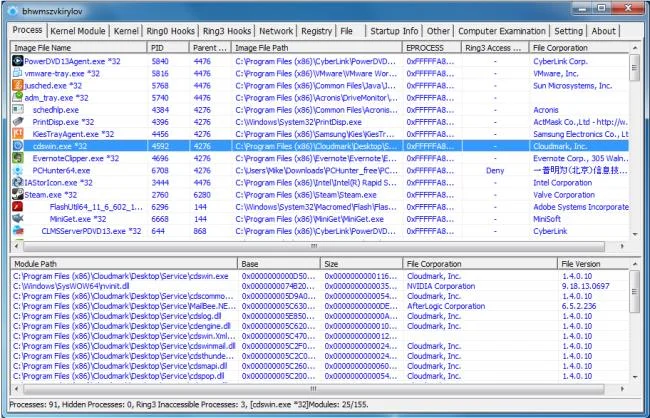Click the NVIDIA Corporation cell
The height and width of the screenshot is (418, 650).
pos(441,286)
